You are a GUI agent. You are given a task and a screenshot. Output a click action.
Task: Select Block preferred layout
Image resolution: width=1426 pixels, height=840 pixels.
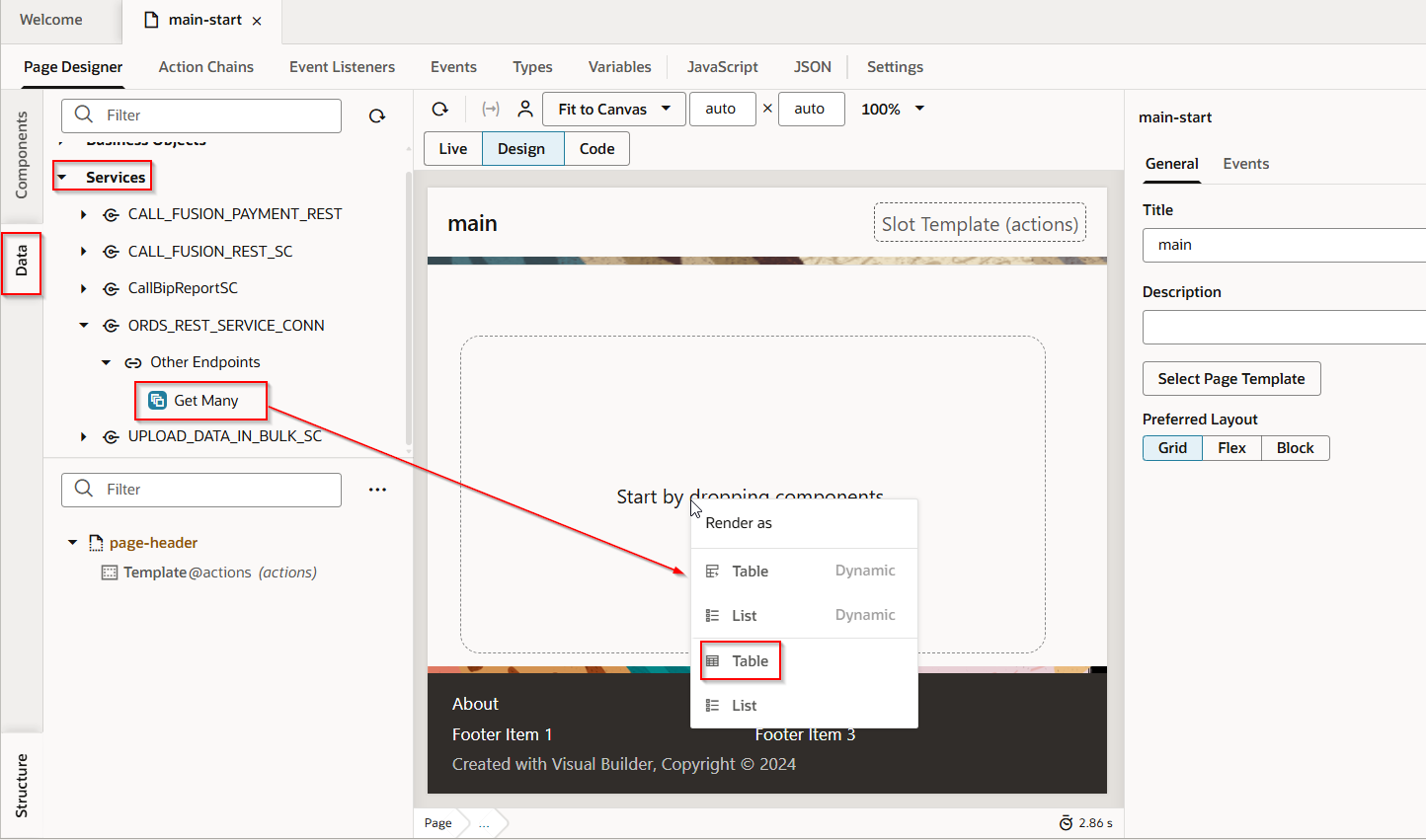point(1295,448)
